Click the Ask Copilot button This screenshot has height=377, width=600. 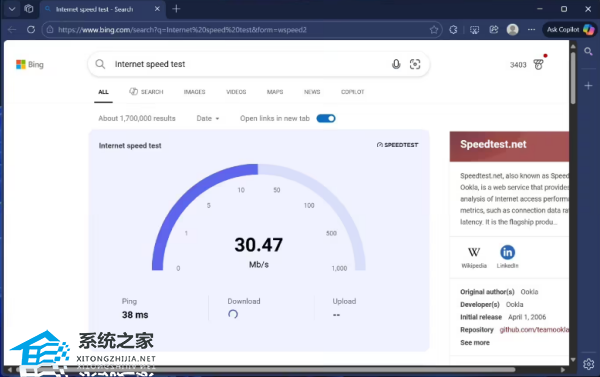570,29
